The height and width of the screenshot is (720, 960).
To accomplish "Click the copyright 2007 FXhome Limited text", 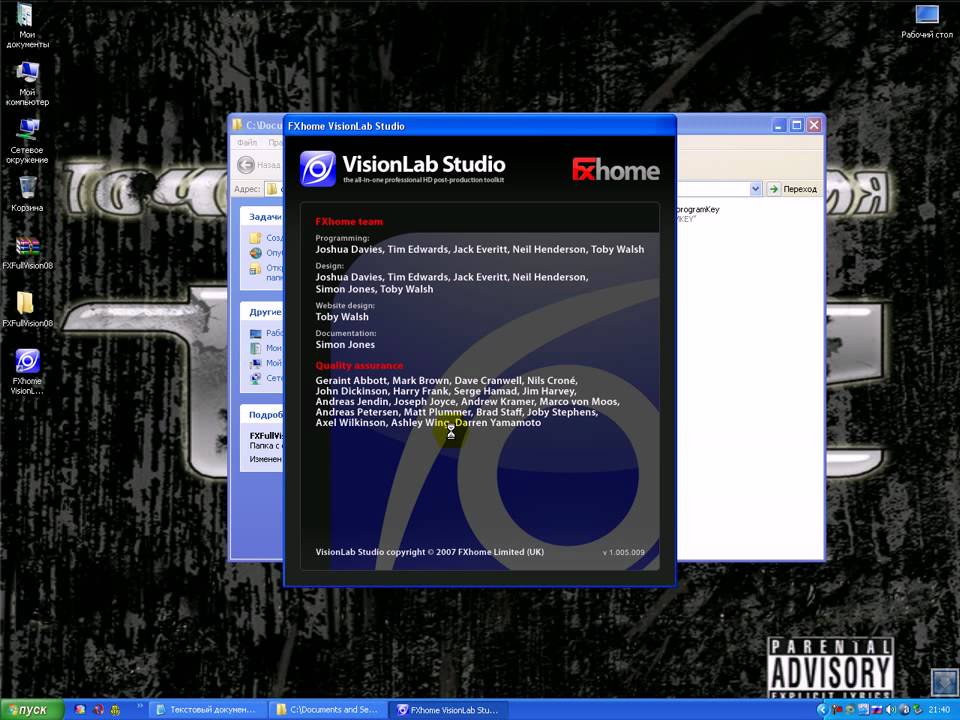I will pos(429,552).
